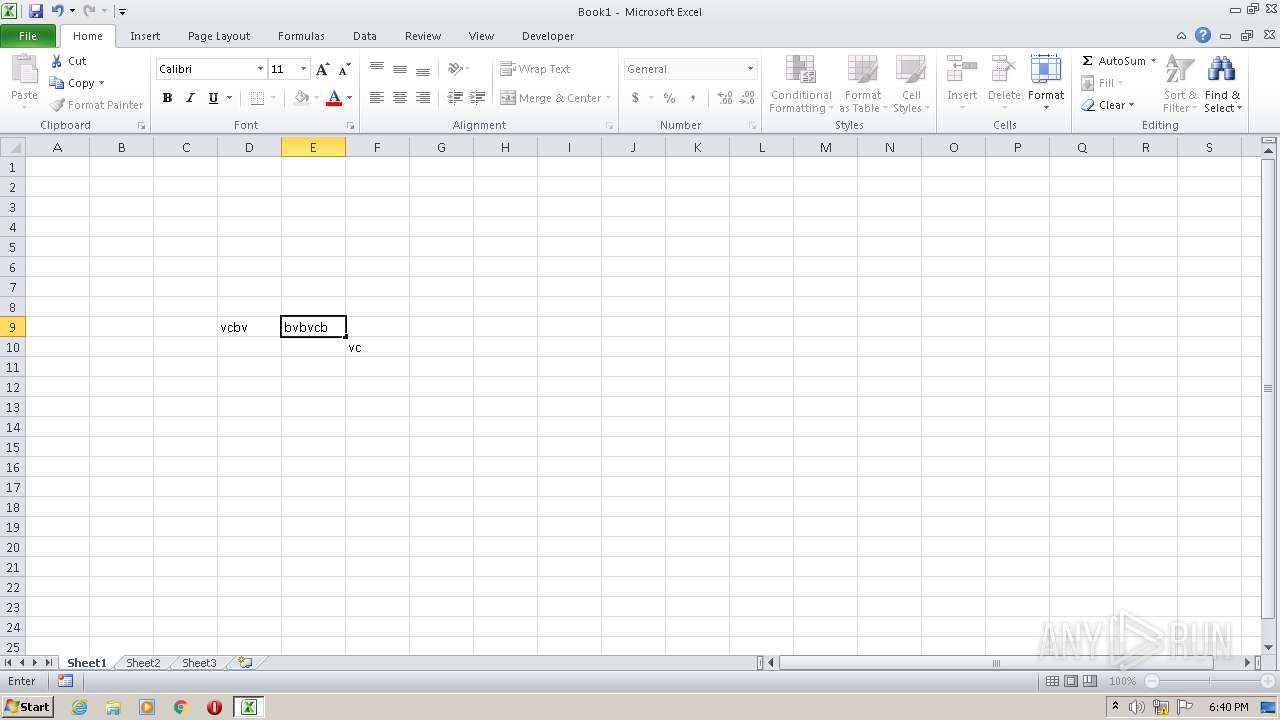Open Find & Select binoculars menu
This screenshot has width=1280, height=720.
point(1222,84)
